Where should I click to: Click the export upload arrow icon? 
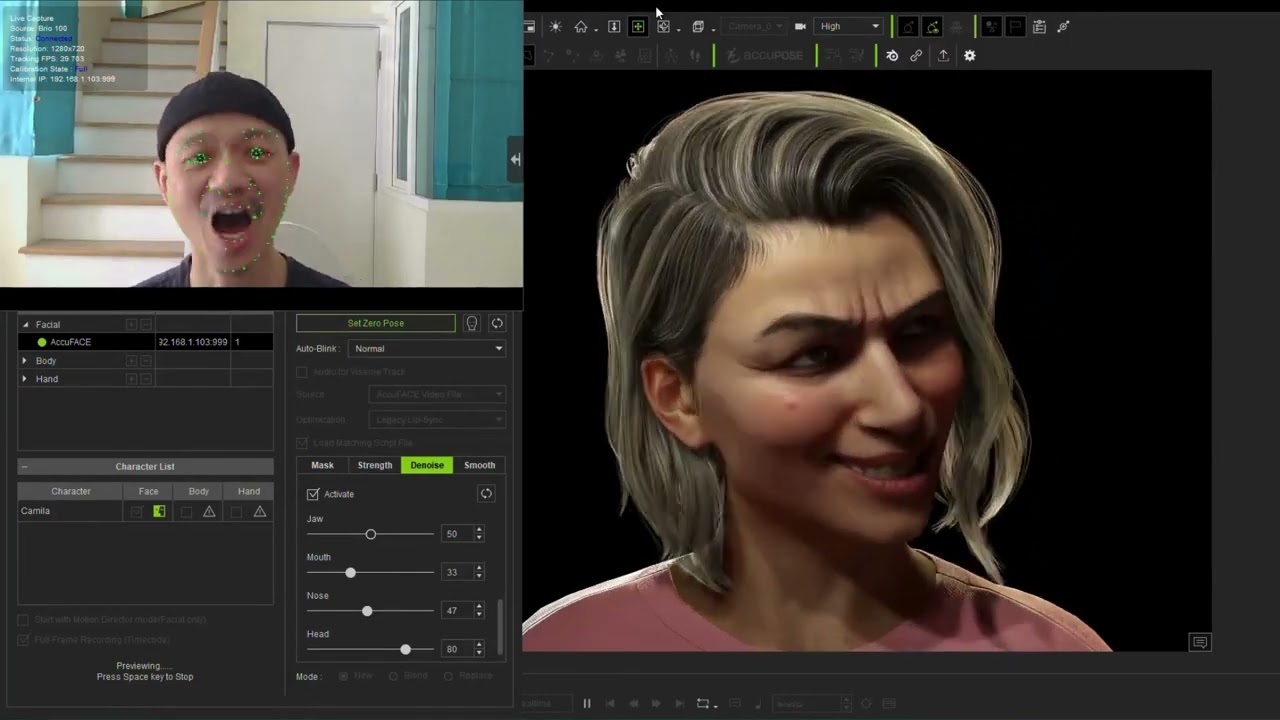click(943, 56)
